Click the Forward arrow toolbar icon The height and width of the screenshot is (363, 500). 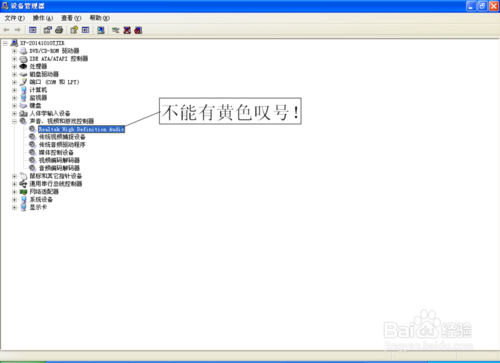click(18, 30)
